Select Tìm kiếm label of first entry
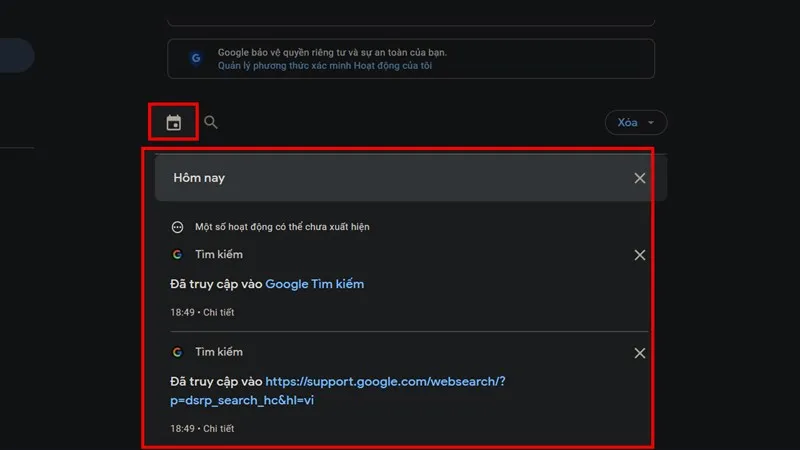This screenshot has height=450, width=800. coord(218,255)
